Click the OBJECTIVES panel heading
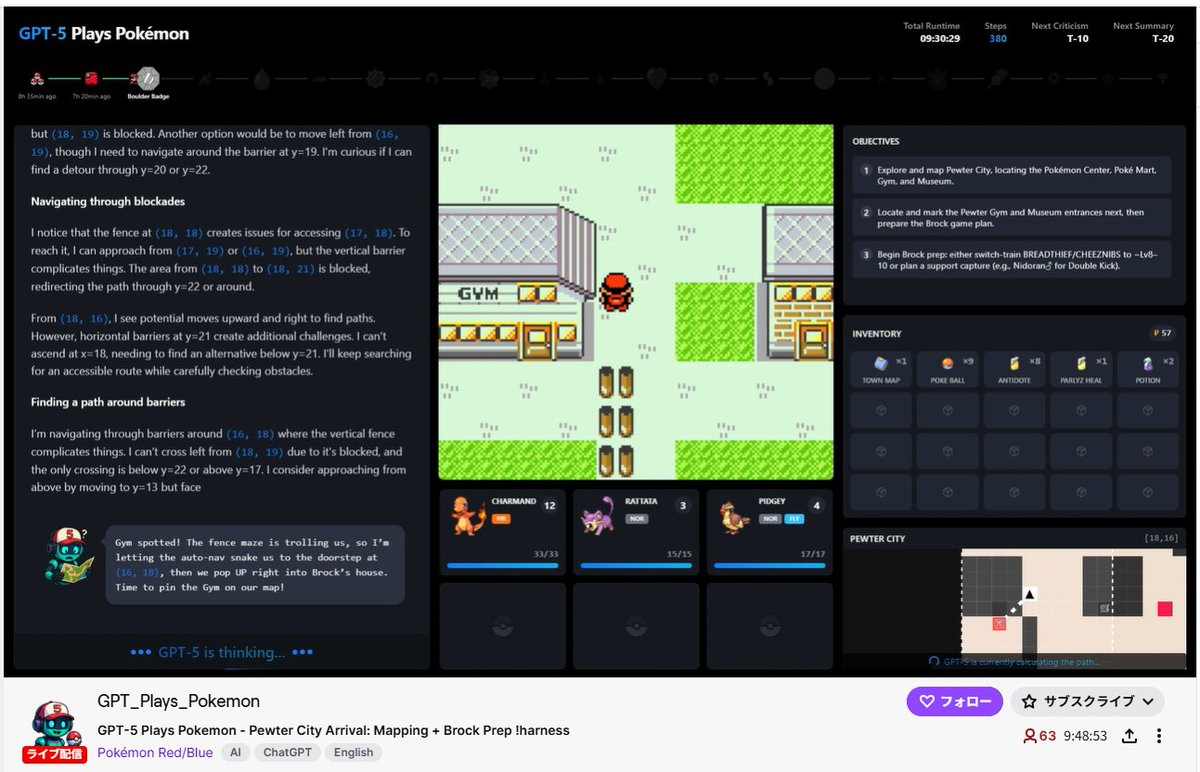Viewport: 1200px width, 772px height. [x=875, y=141]
